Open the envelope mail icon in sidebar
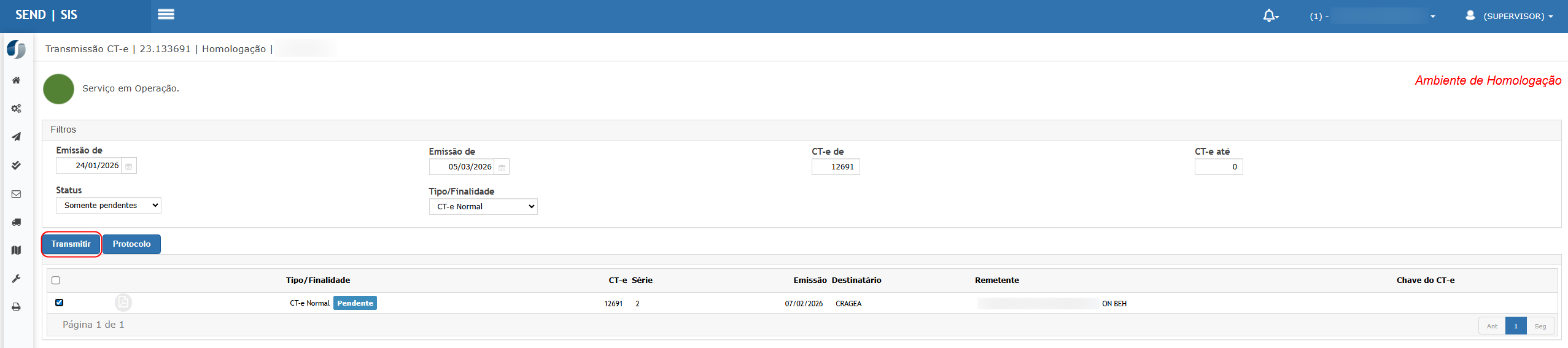Screen dimensions: 1568x348 (x=17, y=194)
